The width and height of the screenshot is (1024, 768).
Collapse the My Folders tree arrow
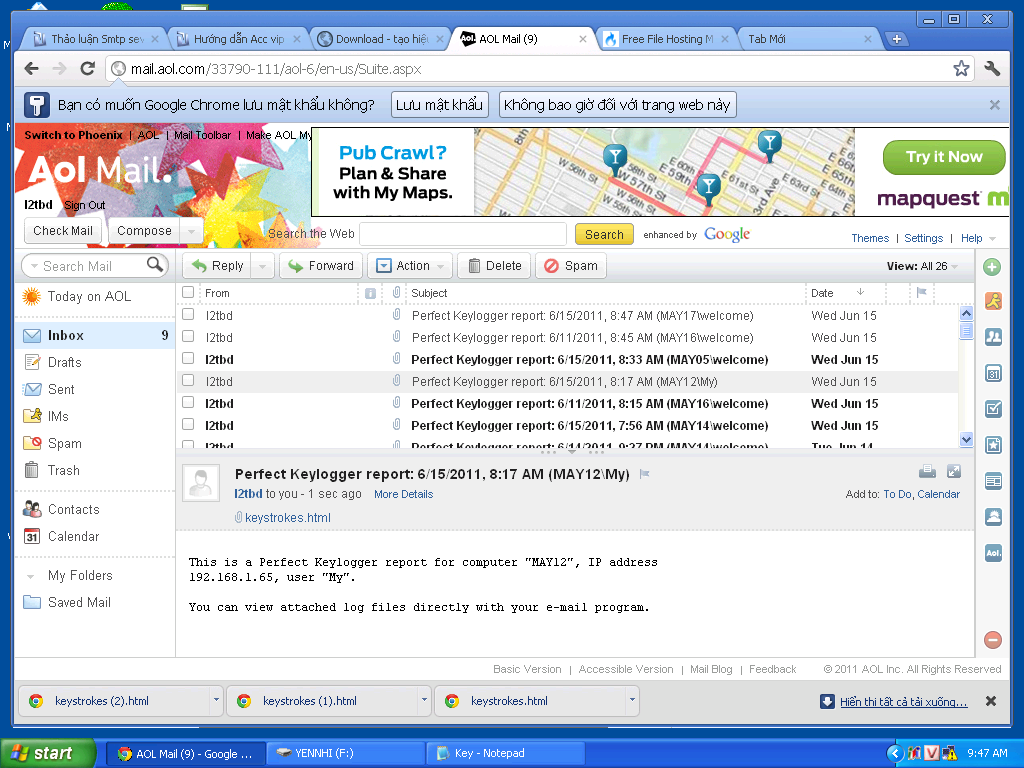pyautogui.click(x=30, y=577)
